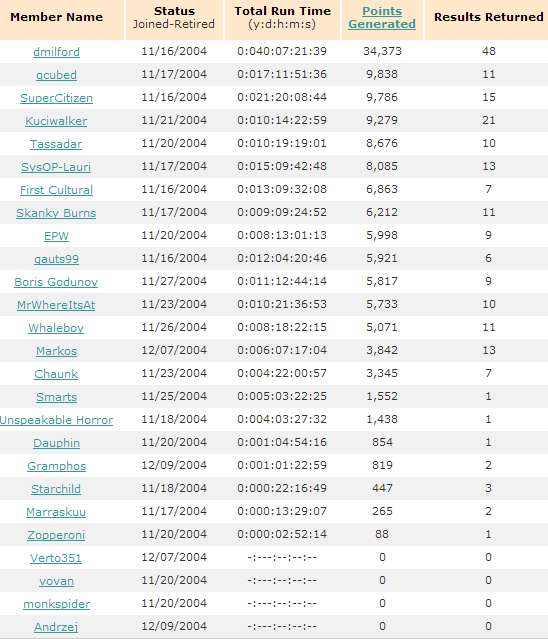
Task: Click the MrWhereItsAt member name
Action: [56, 305]
